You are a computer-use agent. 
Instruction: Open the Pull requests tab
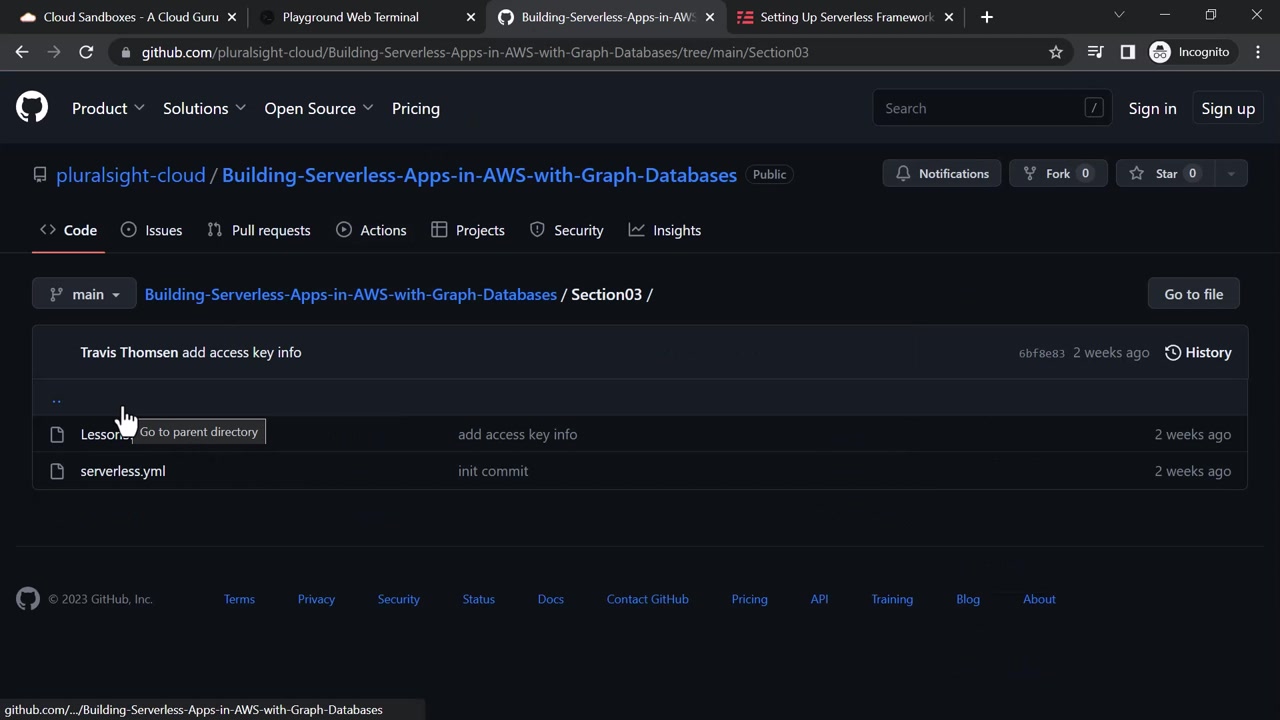tap(259, 230)
